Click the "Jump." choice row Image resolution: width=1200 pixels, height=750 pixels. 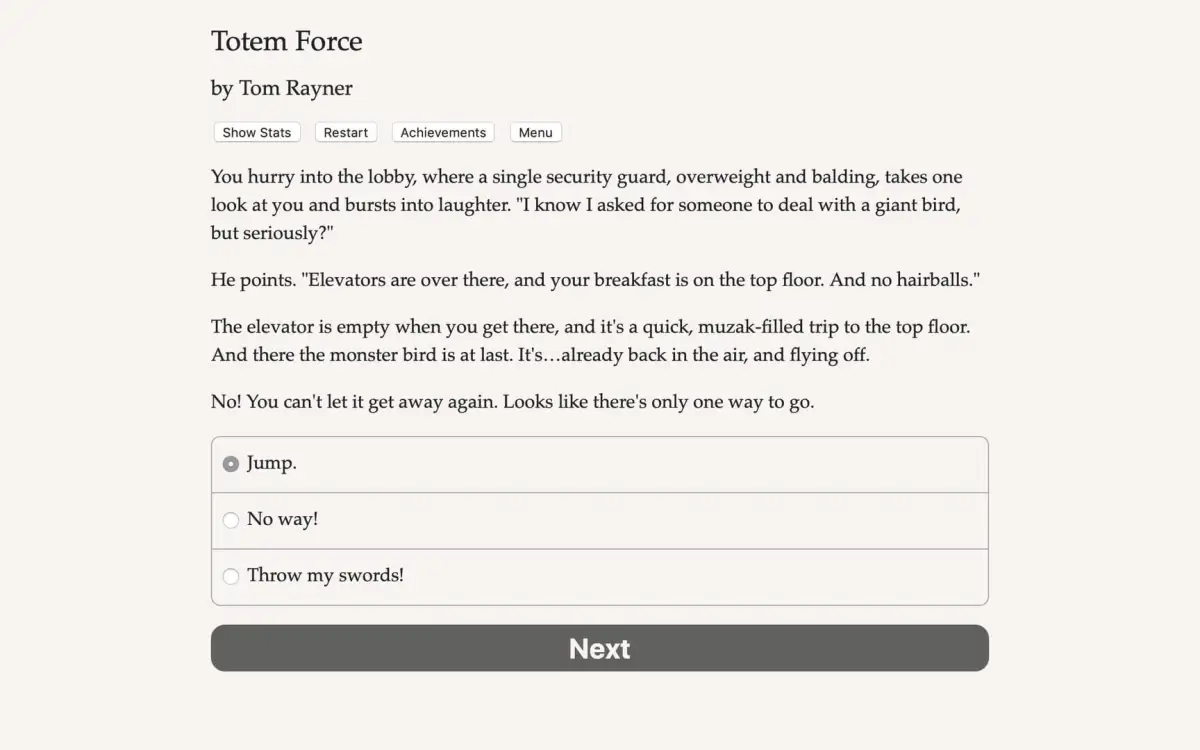click(x=600, y=464)
